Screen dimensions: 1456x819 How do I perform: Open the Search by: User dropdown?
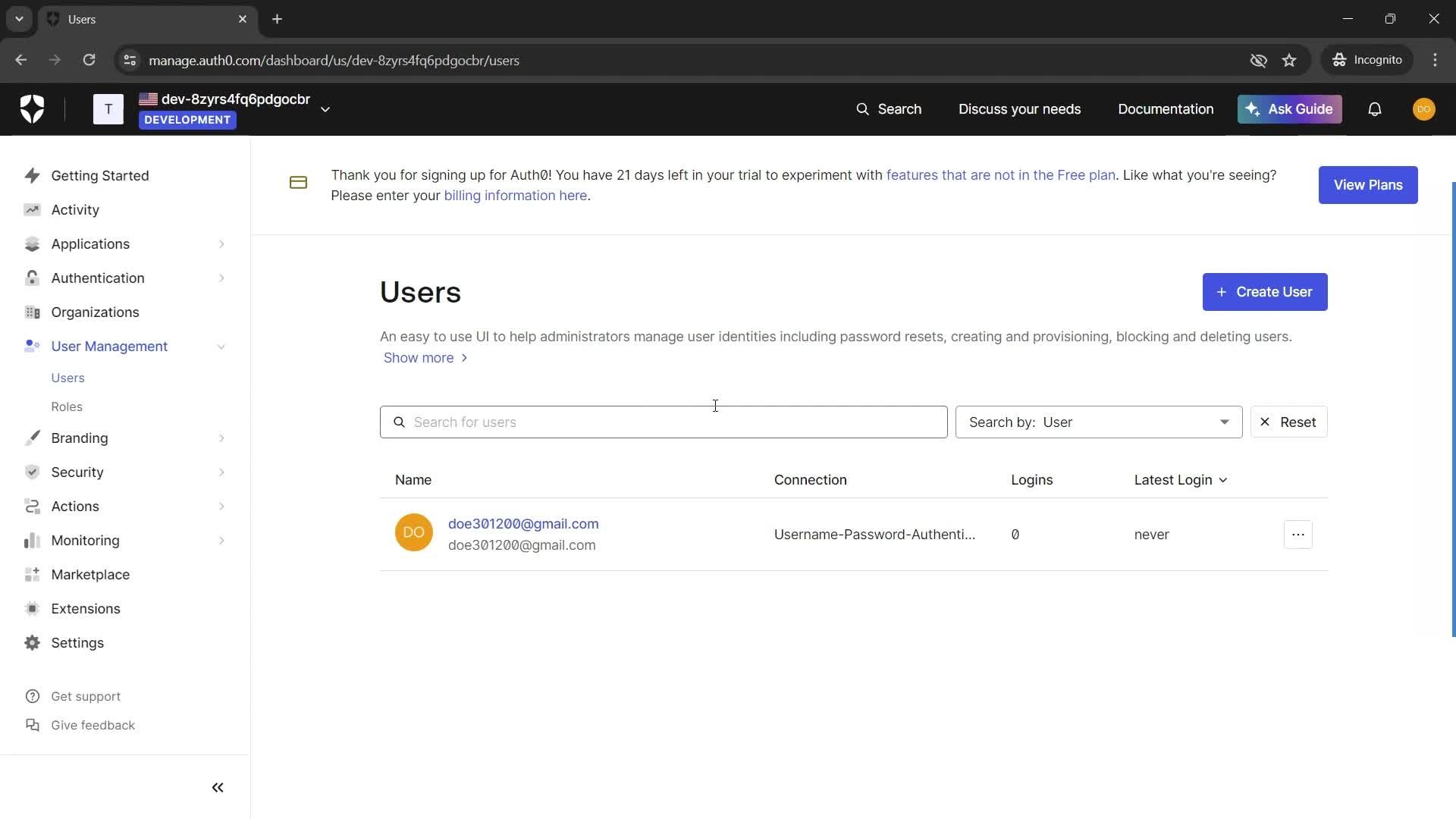[1099, 422]
